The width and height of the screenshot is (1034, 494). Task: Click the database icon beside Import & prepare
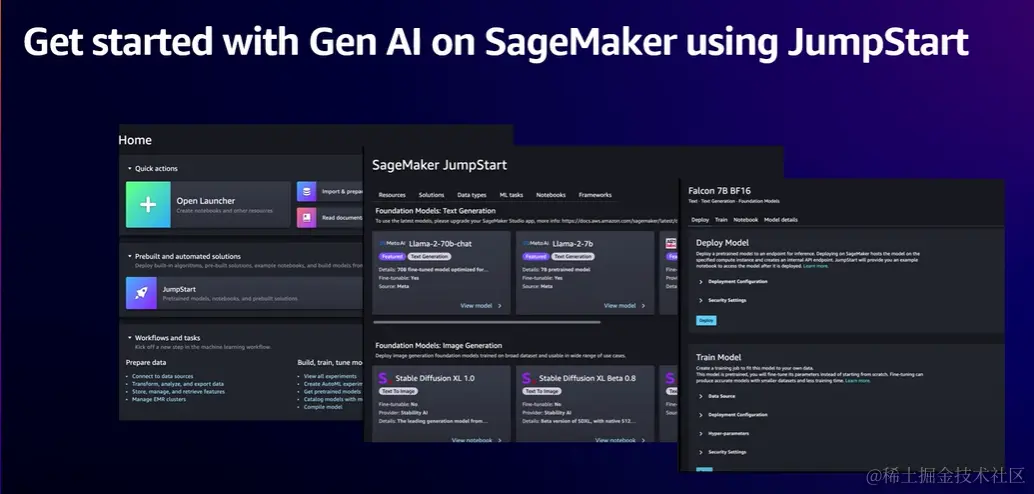click(x=307, y=191)
